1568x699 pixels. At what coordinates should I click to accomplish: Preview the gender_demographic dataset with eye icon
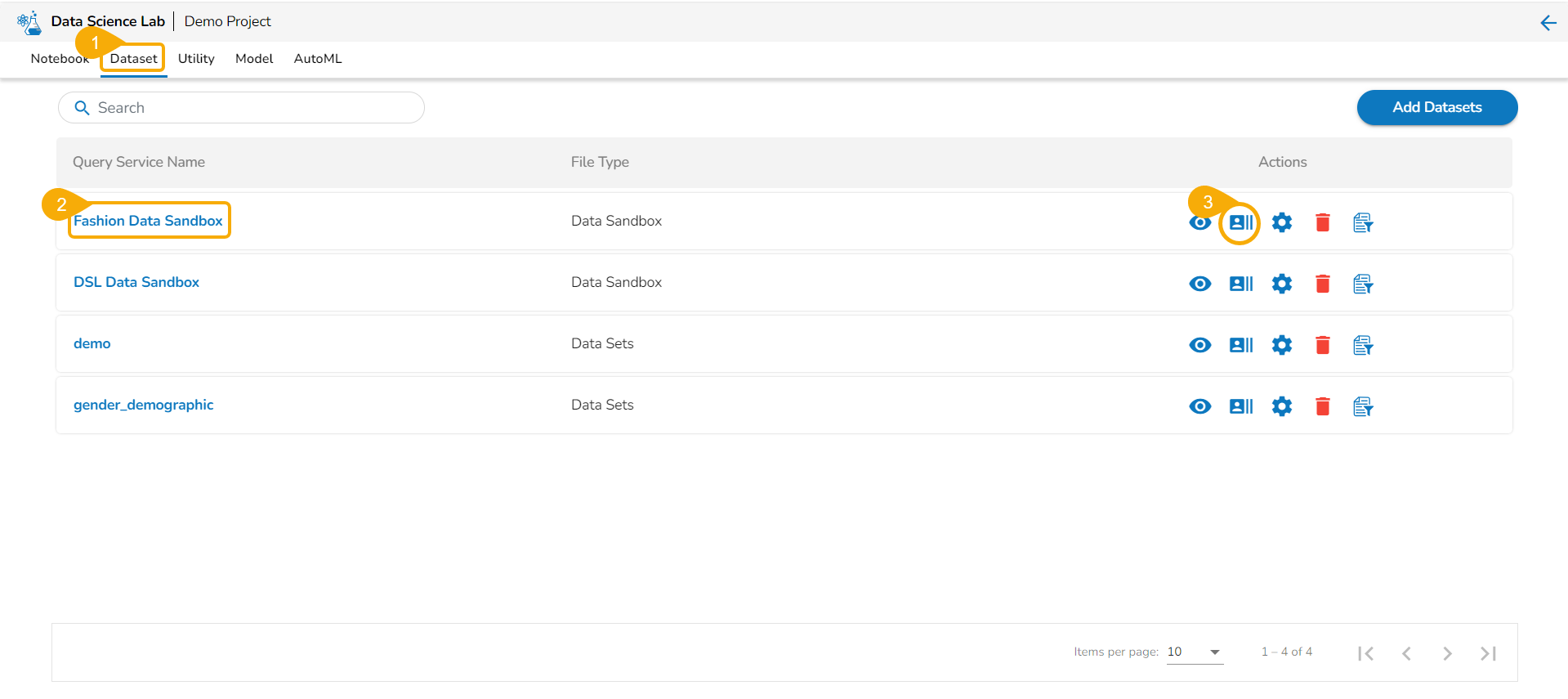(1199, 406)
